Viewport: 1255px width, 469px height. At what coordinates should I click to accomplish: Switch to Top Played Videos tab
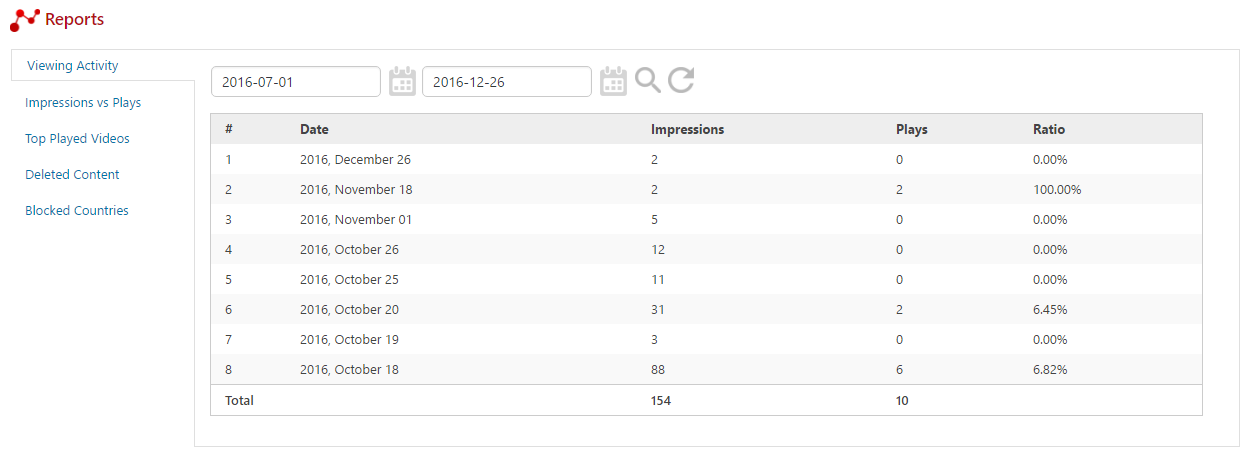coord(77,139)
